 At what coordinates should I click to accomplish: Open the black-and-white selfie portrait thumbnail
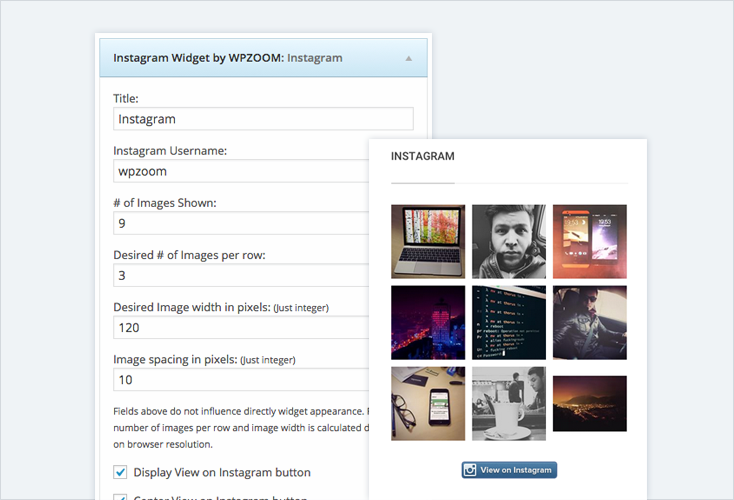tap(509, 242)
